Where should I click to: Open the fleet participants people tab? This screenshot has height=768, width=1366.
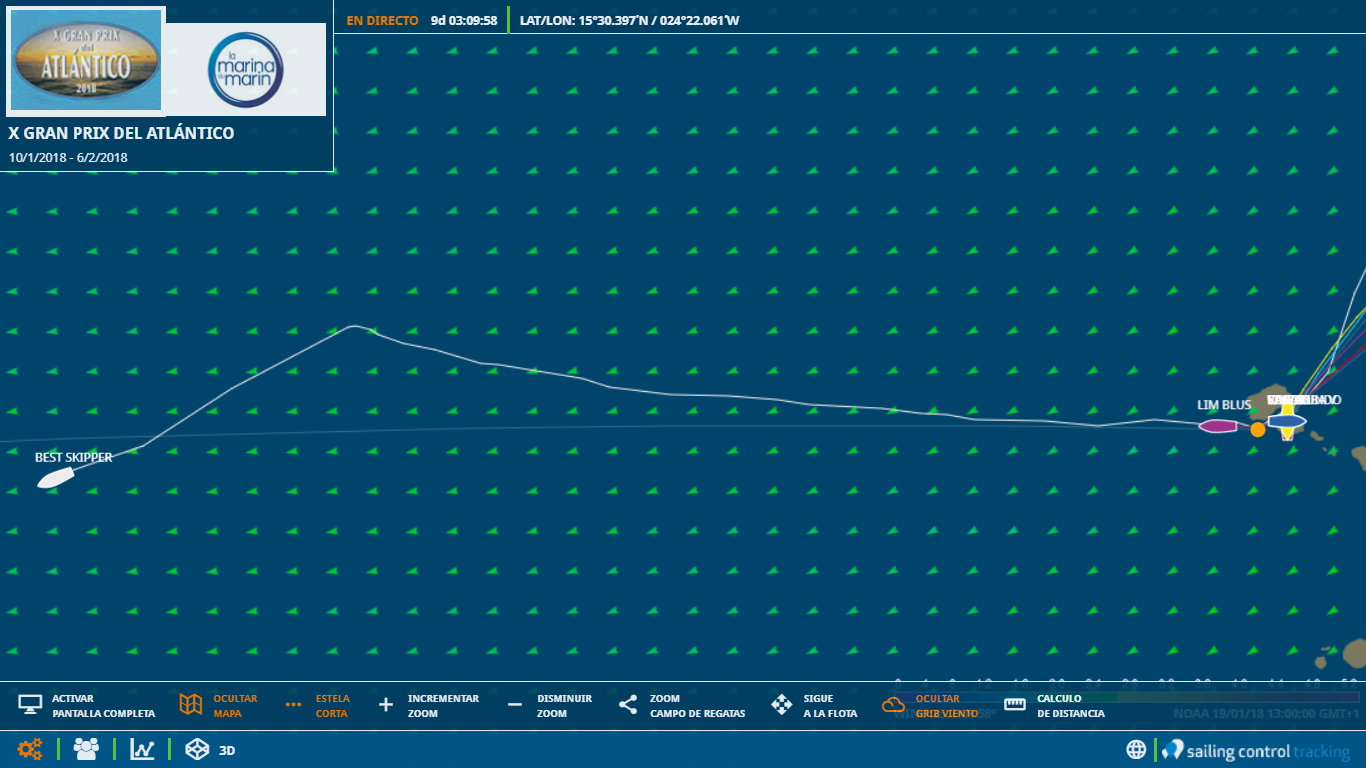86,749
